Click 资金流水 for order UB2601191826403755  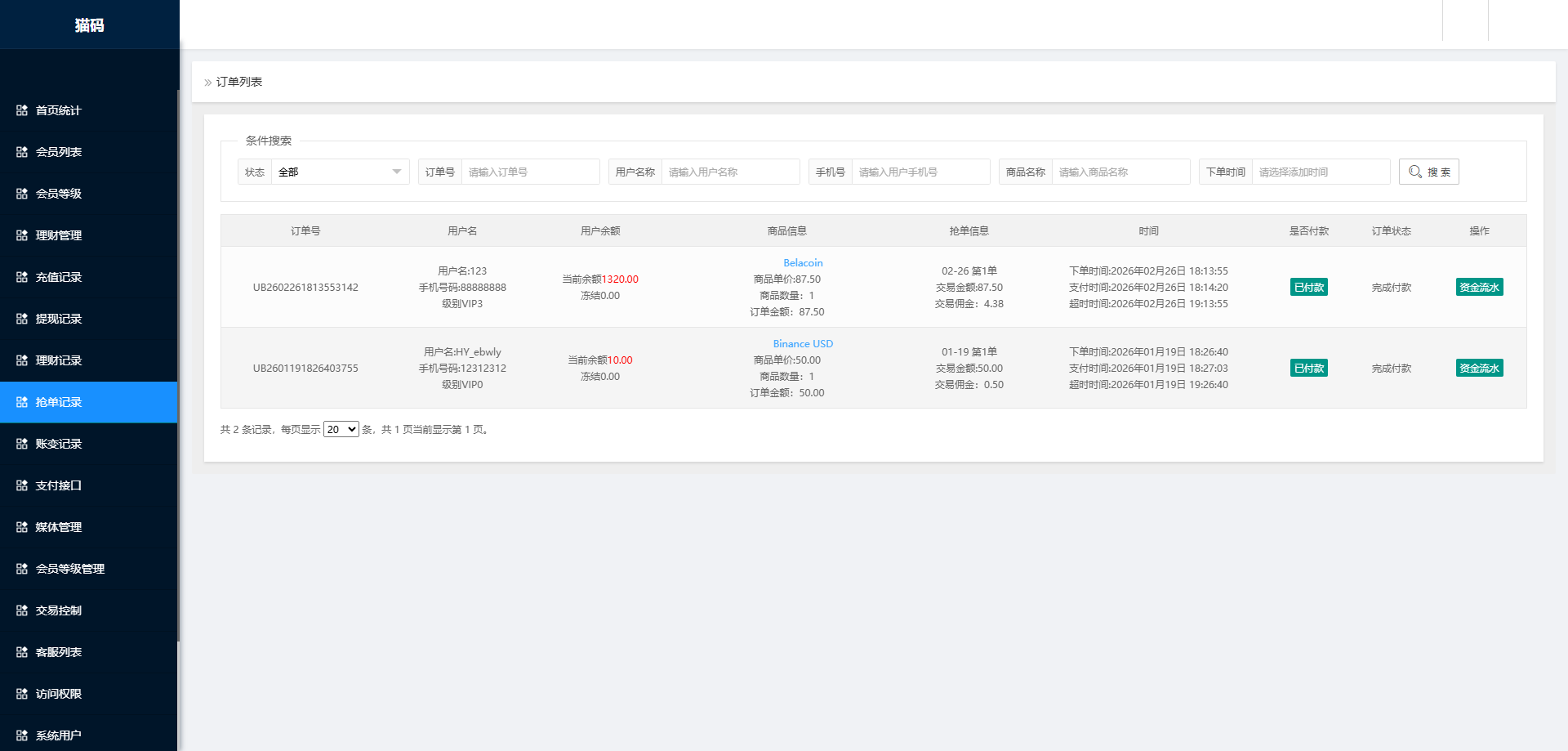click(x=1479, y=368)
